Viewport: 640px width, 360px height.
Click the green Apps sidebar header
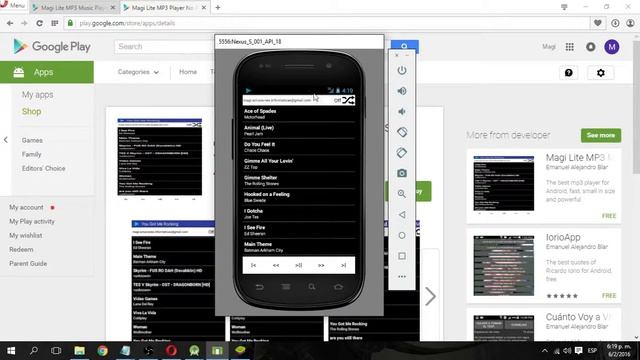[47, 72]
